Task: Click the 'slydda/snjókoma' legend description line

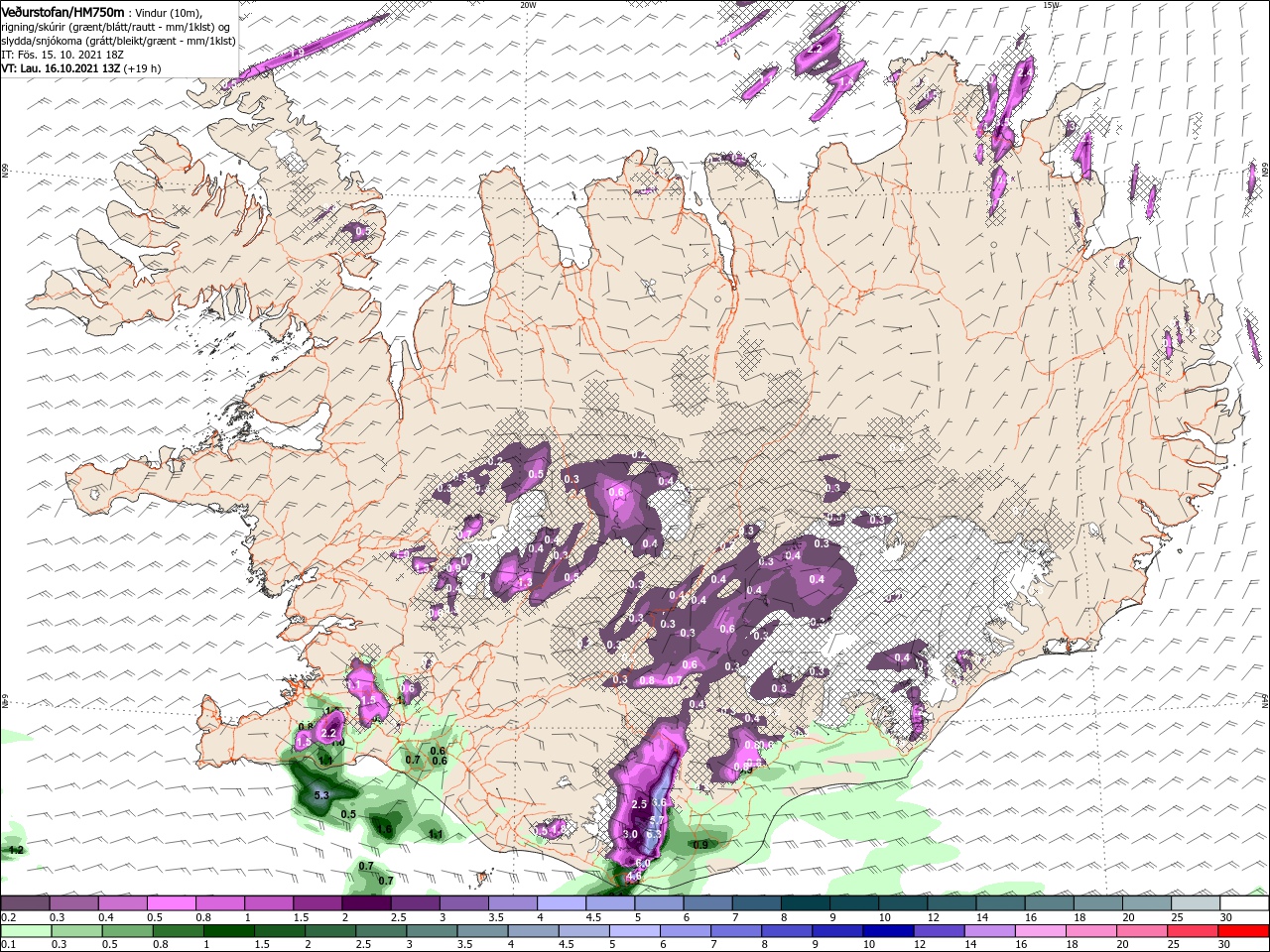Action: tap(117, 41)
